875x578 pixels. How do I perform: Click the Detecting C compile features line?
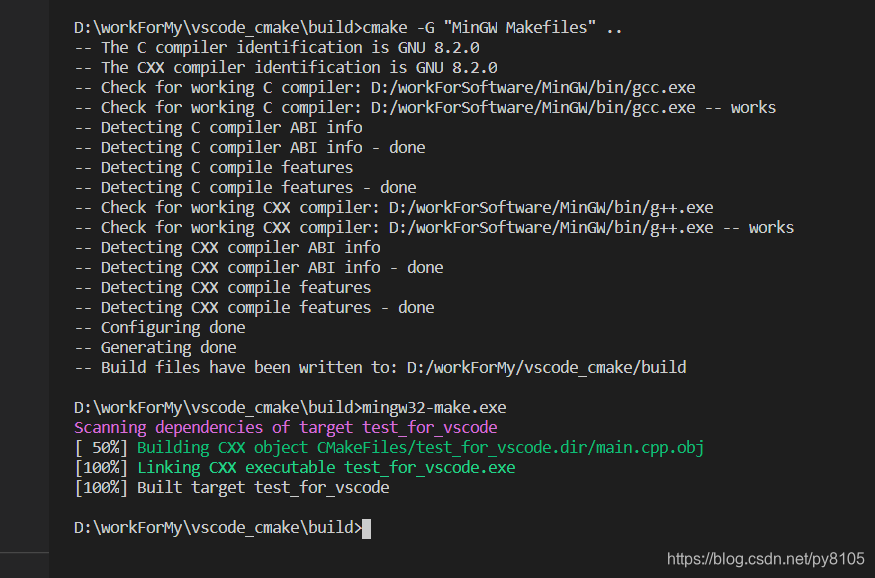pyautogui.click(x=214, y=167)
